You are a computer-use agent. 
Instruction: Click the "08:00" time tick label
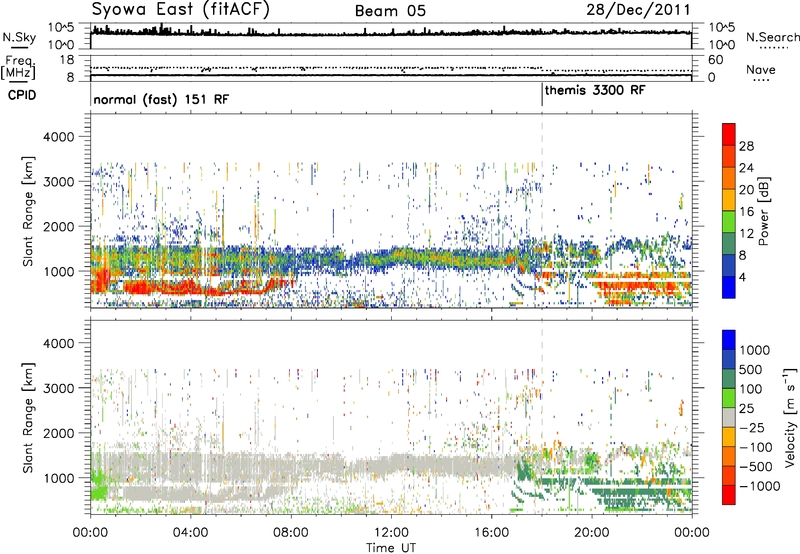(x=290, y=533)
